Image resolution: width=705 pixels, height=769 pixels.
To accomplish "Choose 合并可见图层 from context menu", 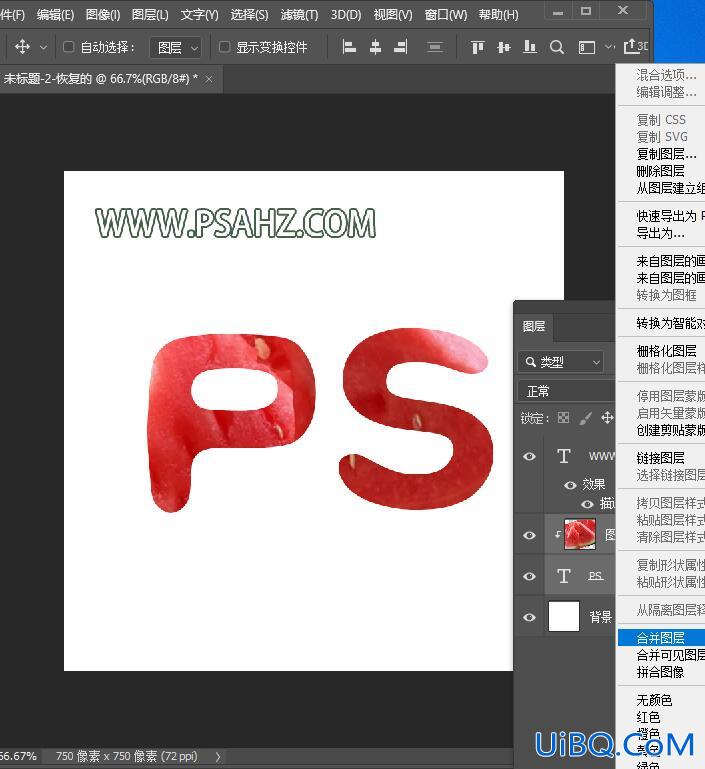I will [661, 655].
